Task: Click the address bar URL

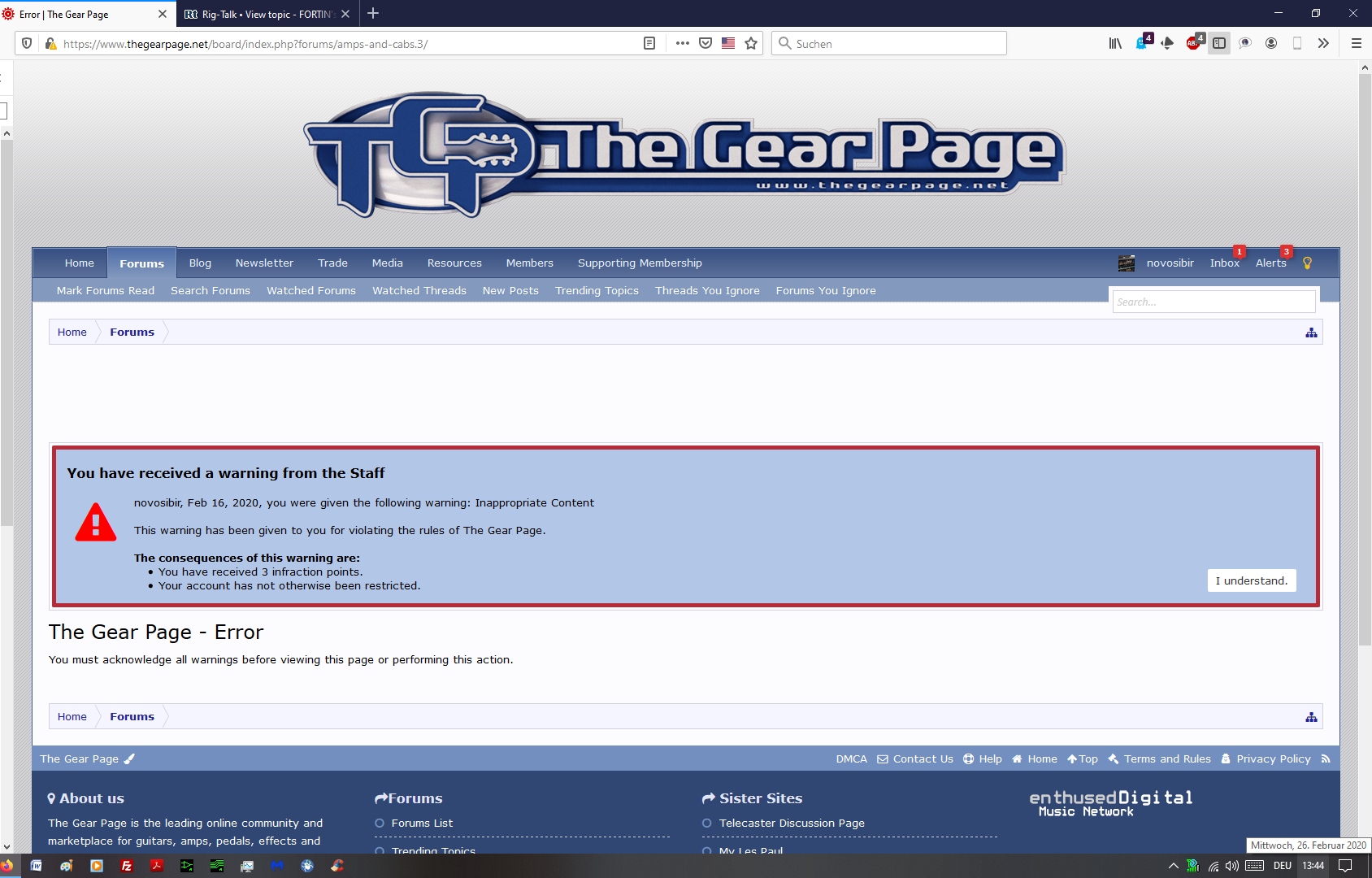Action: click(245, 44)
